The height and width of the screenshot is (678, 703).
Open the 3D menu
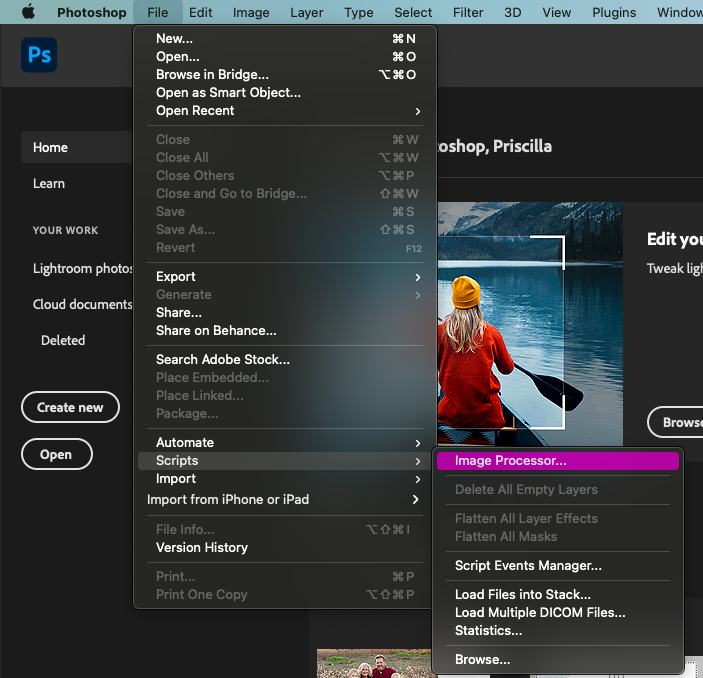[512, 13]
